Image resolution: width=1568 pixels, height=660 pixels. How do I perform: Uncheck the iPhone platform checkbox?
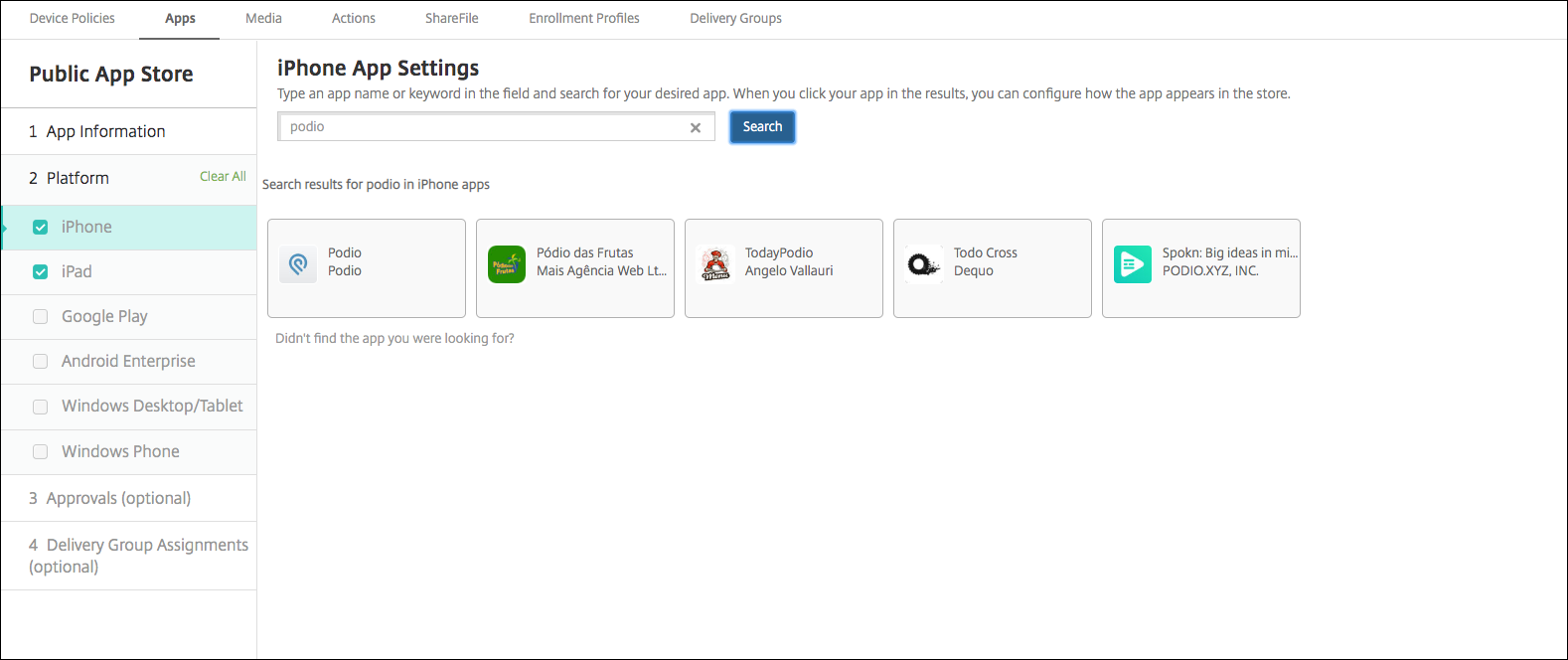click(41, 227)
